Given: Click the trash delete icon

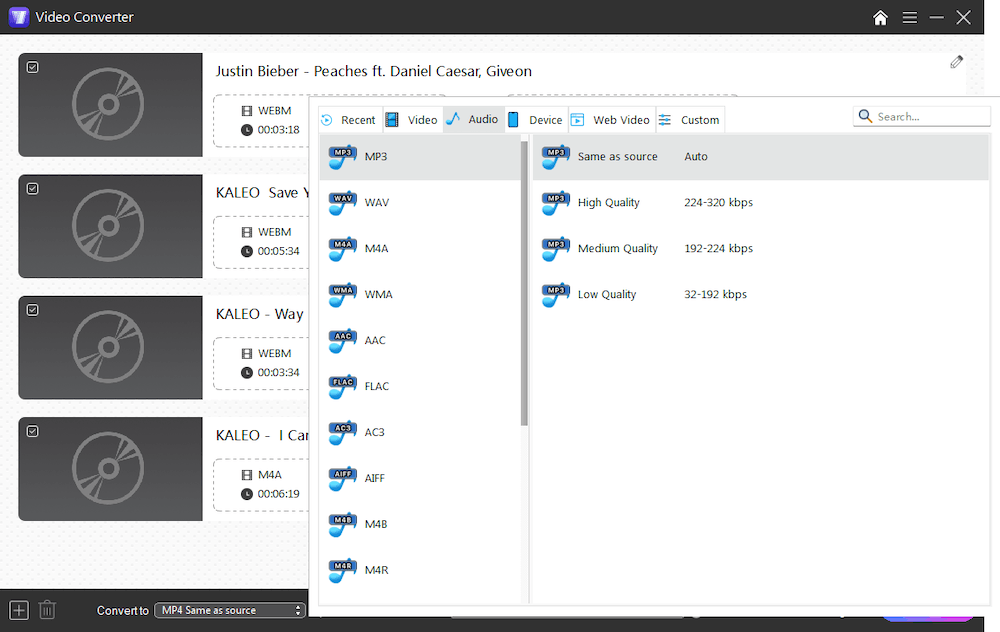Looking at the screenshot, I should (x=47, y=610).
